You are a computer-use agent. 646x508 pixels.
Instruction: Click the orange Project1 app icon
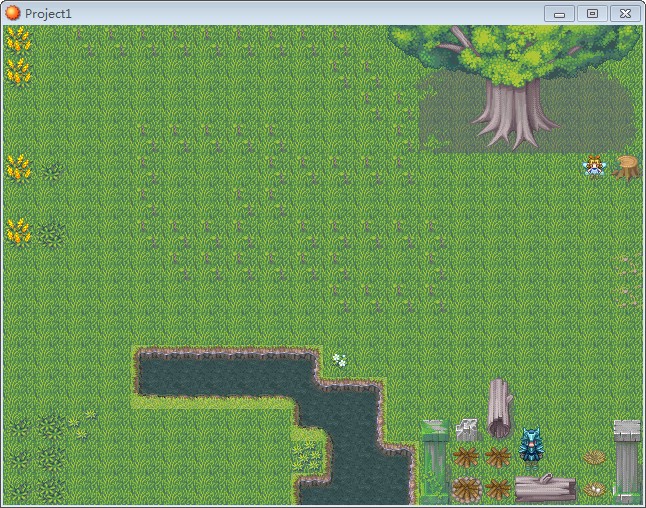[12, 13]
